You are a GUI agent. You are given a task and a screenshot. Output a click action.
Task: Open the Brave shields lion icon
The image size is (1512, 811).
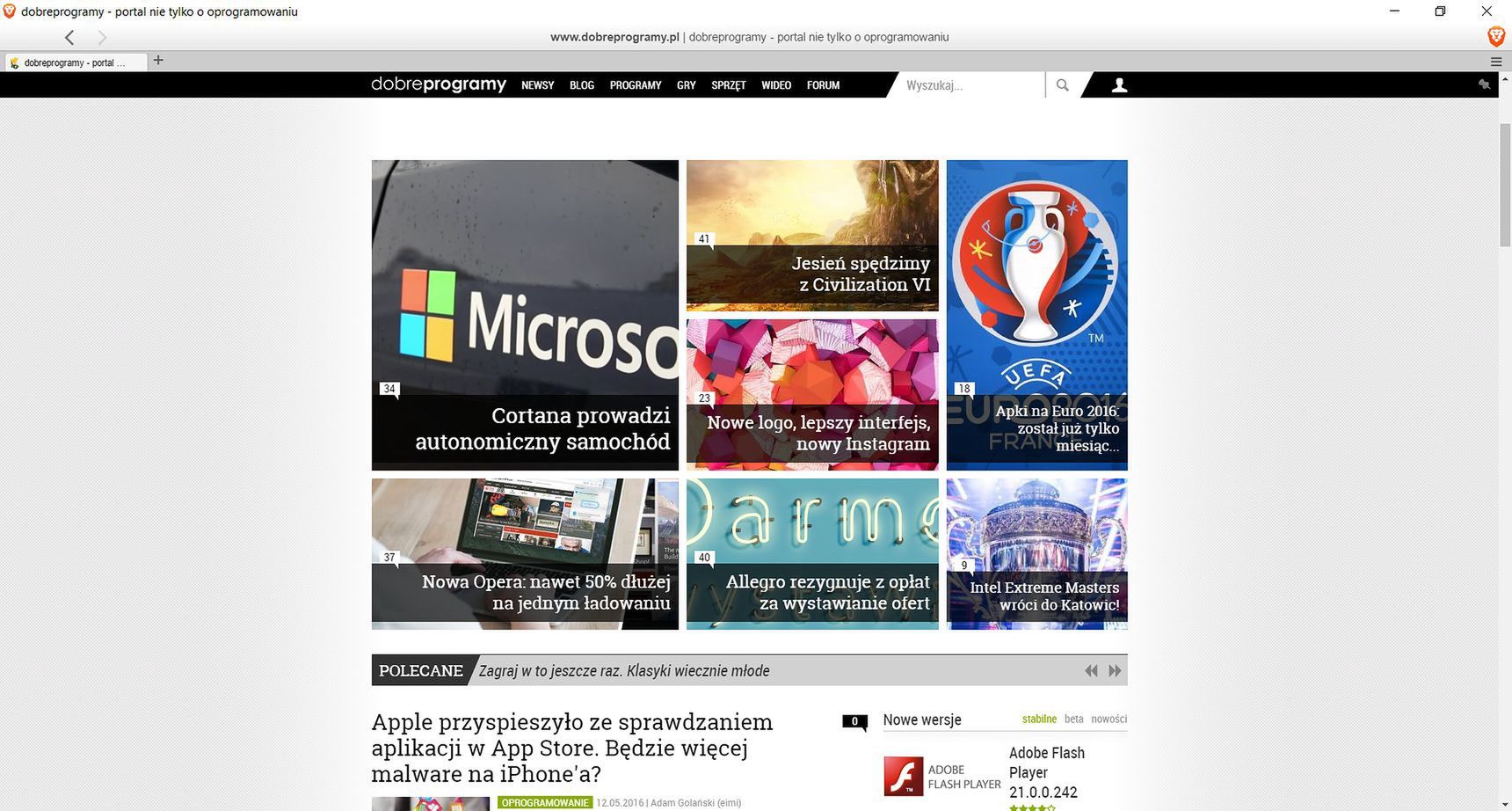[1495, 36]
